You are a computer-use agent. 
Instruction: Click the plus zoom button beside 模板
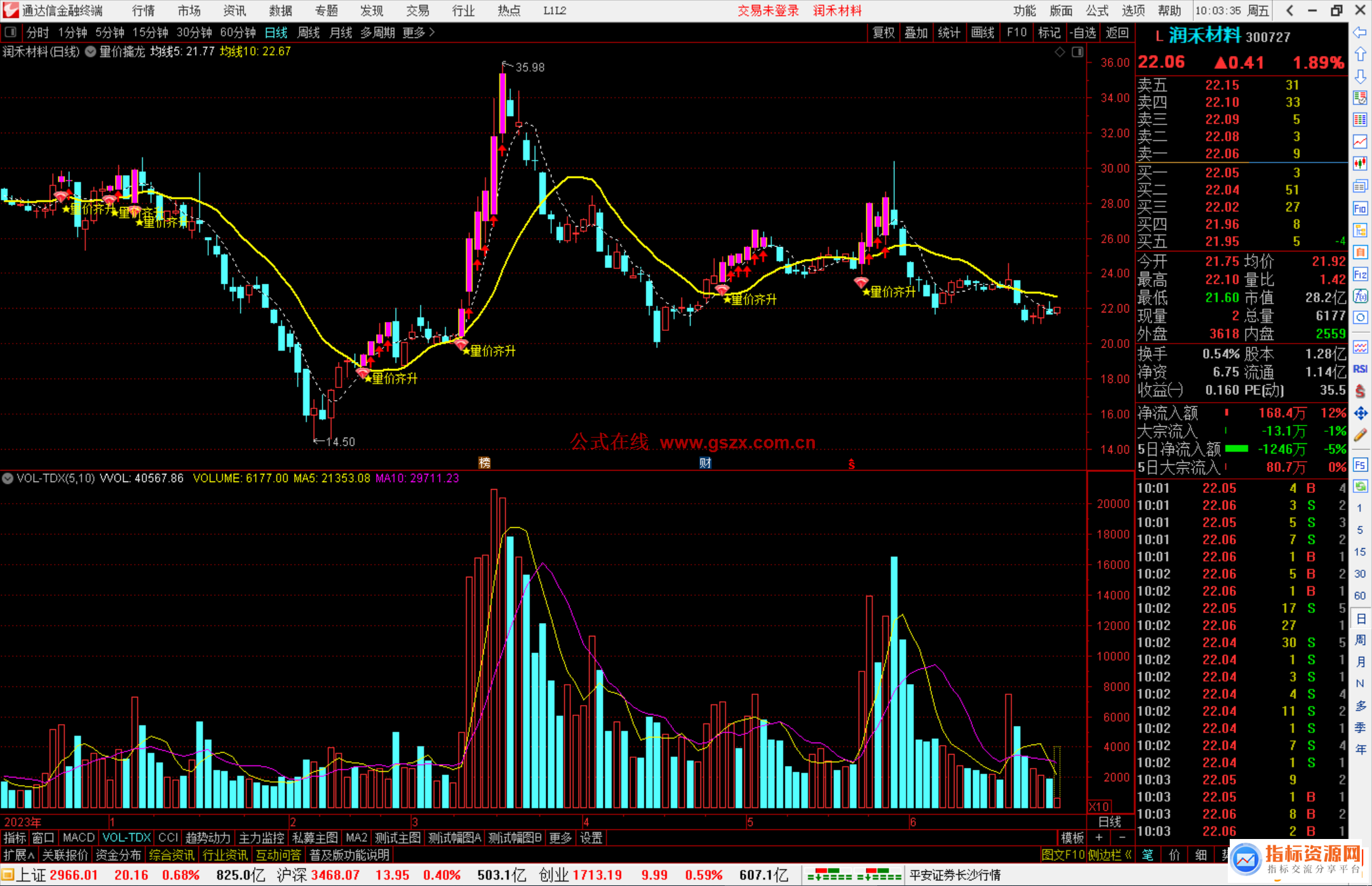tap(1099, 838)
